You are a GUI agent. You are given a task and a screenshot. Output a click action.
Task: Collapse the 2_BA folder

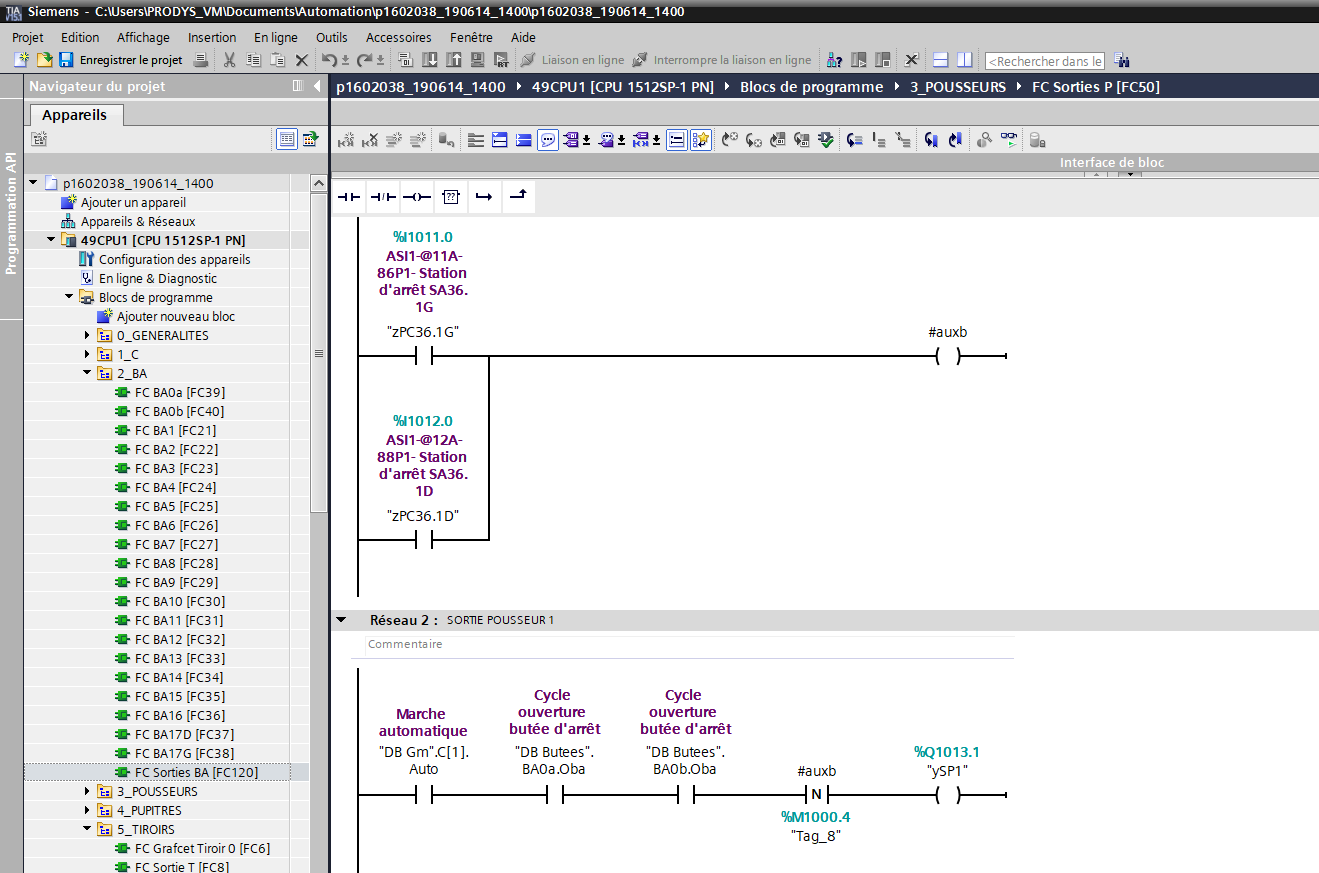(x=87, y=373)
